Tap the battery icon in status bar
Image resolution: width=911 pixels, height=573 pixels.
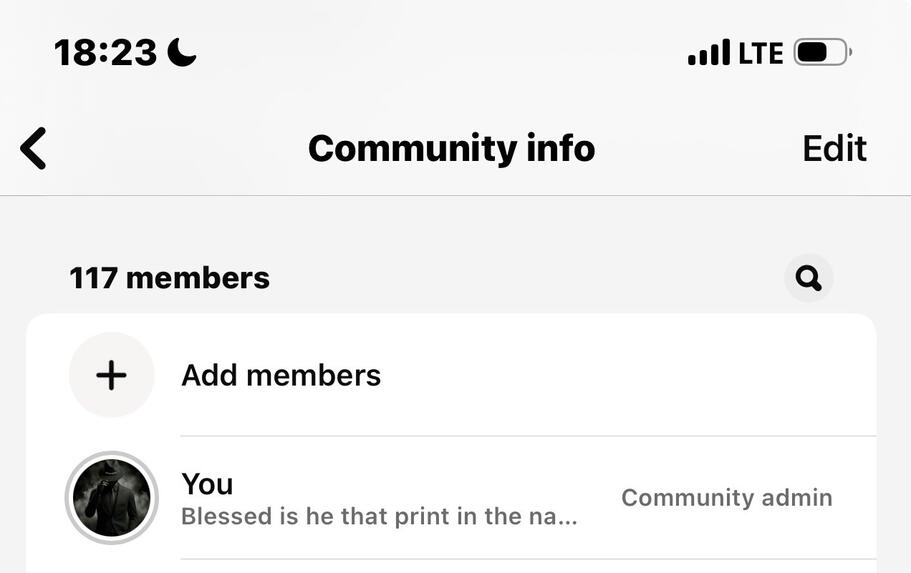[x=823, y=52]
